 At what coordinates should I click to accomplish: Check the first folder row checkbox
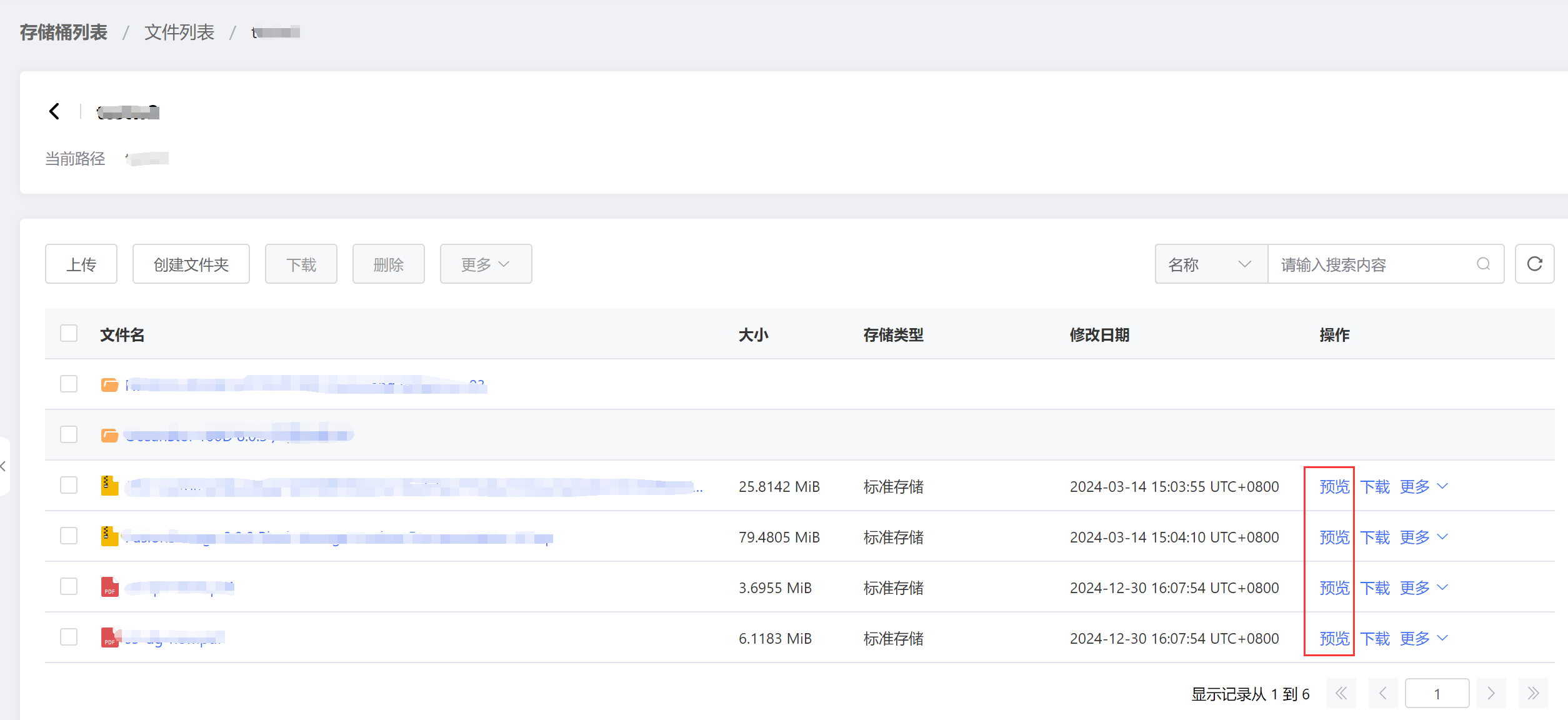point(69,384)
